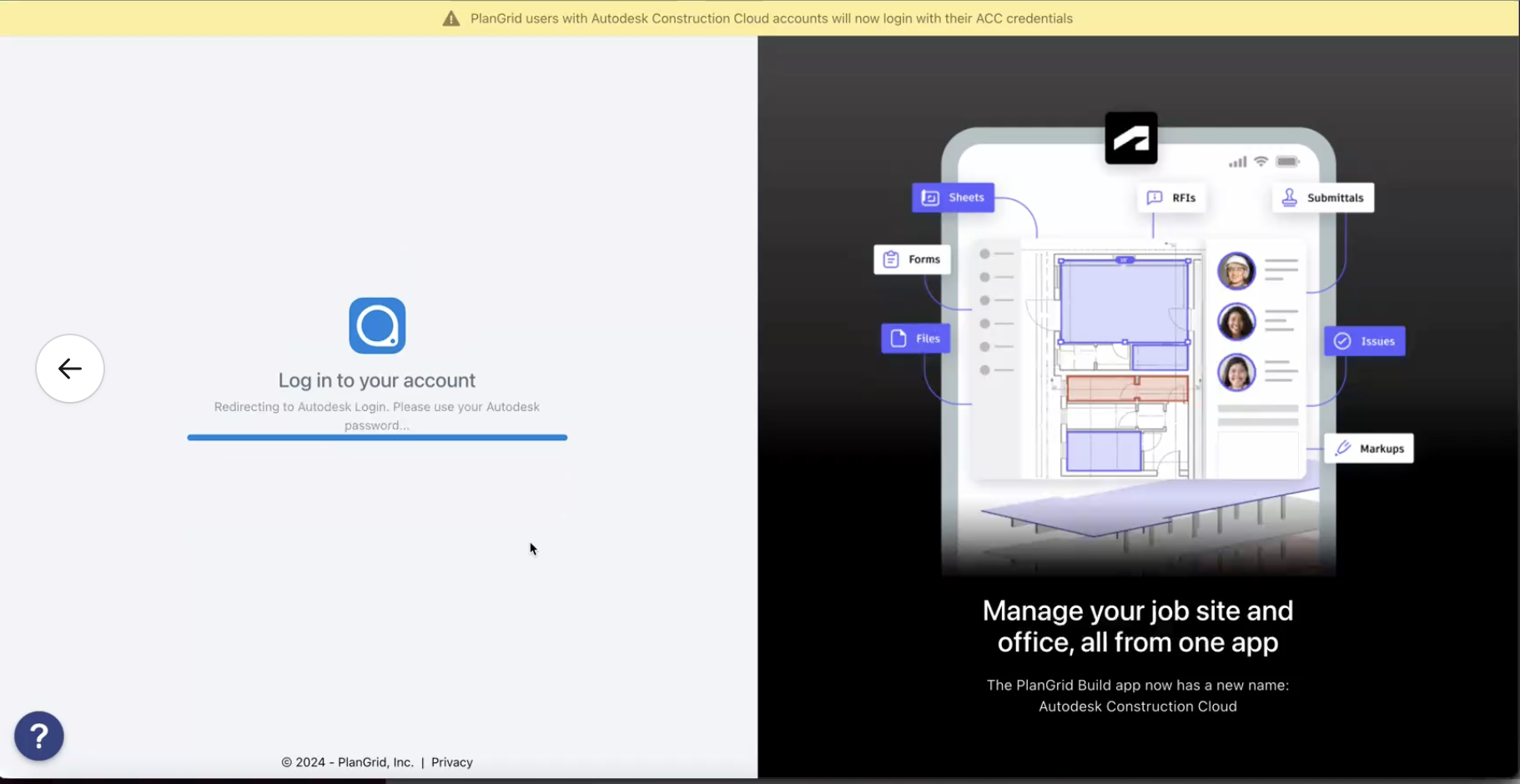Click the large blue selected room on plan
Viewport: 1520px width, 784px height.
[1124, 301]
